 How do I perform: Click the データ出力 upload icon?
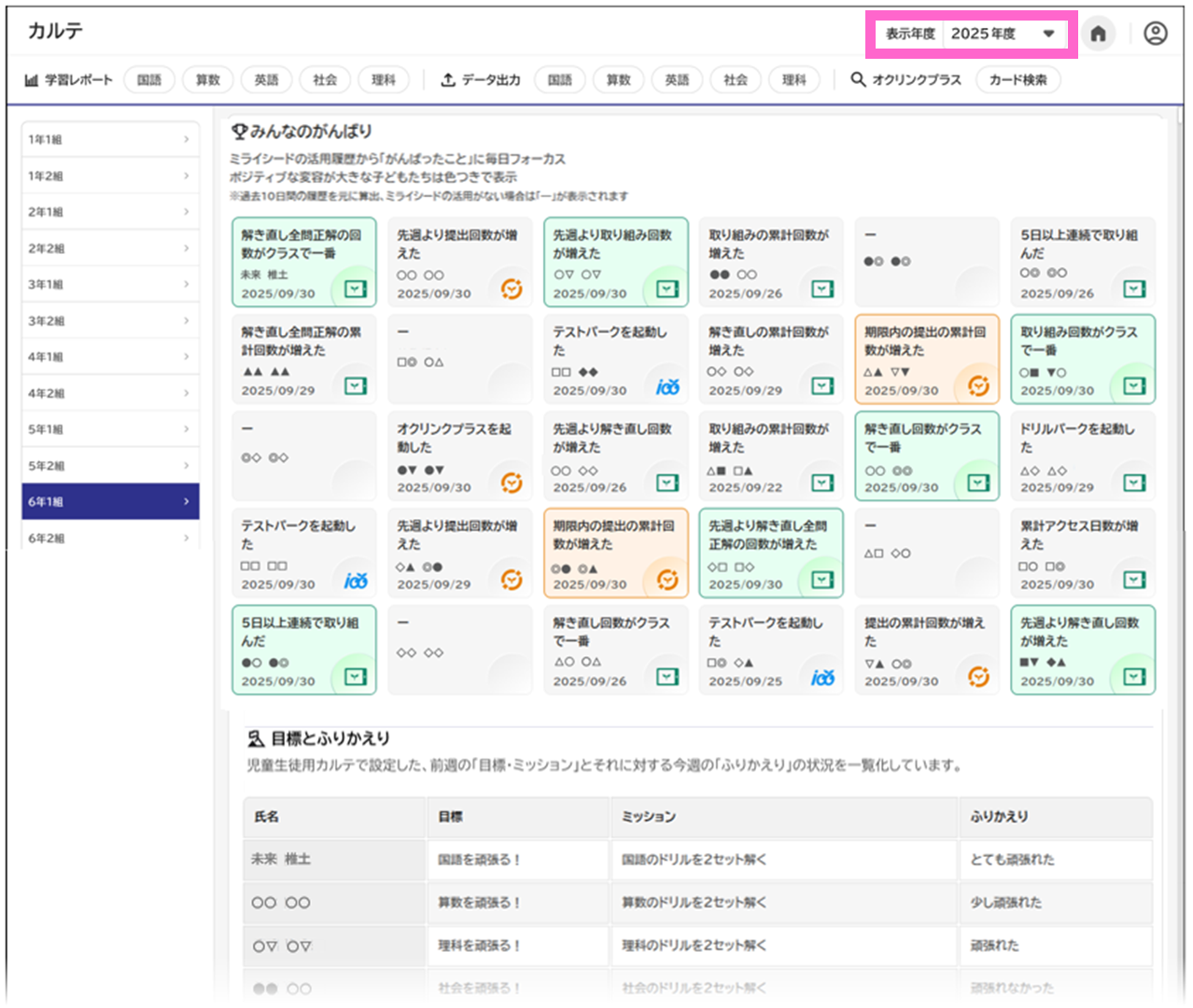[x=448, y=80]
